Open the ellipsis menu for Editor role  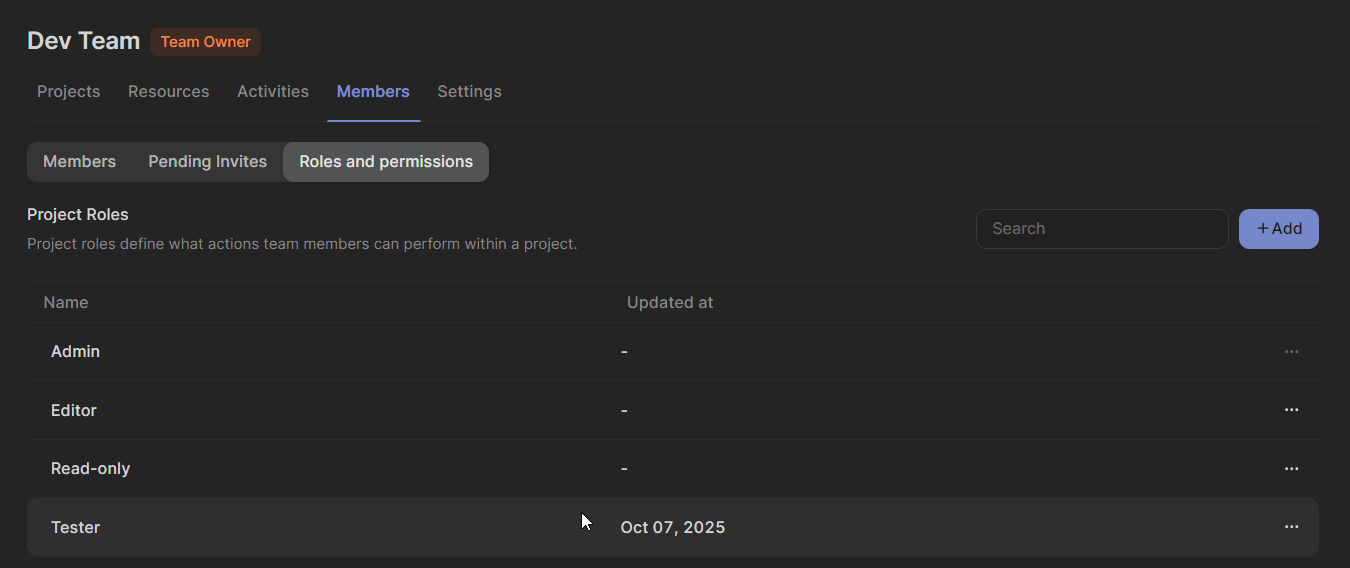[x=1291, y=410]
